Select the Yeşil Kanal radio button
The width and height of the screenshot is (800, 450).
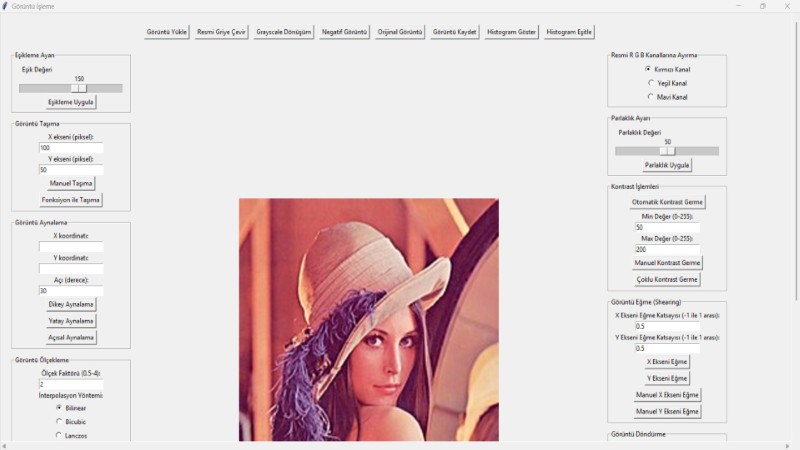pos(651,83)
